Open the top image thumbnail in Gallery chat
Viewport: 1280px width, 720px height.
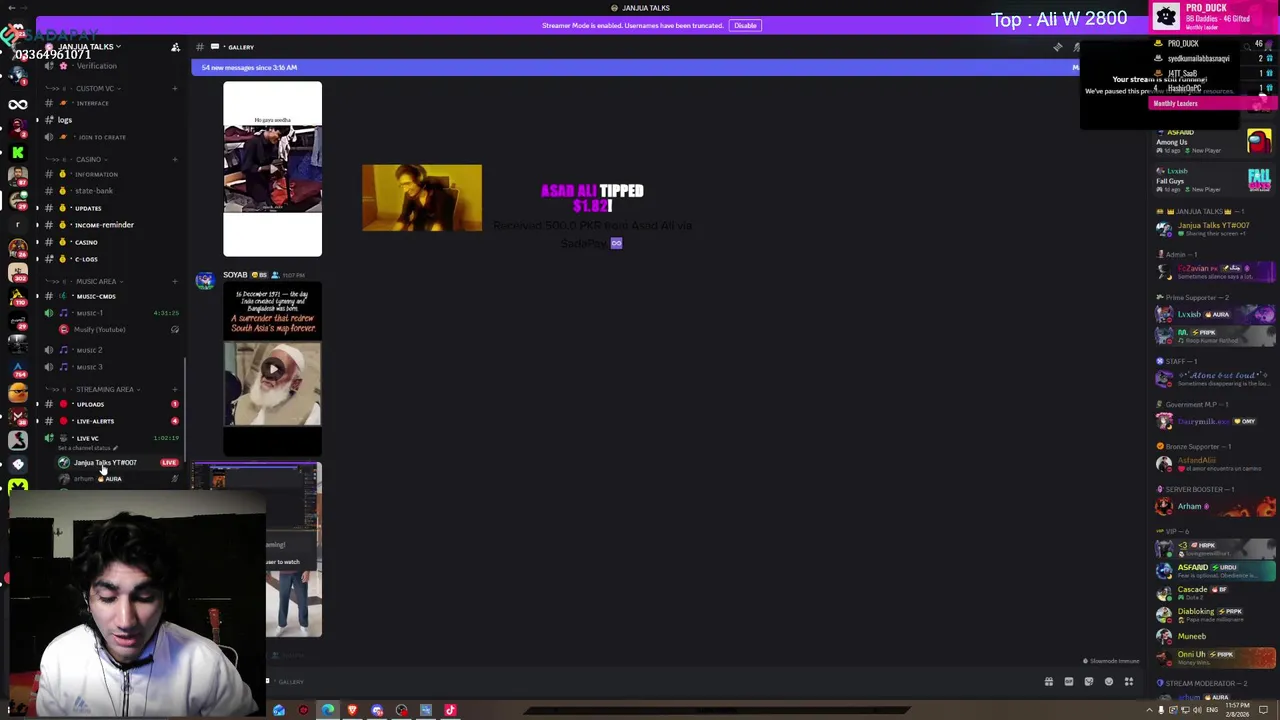coord(272,169)
